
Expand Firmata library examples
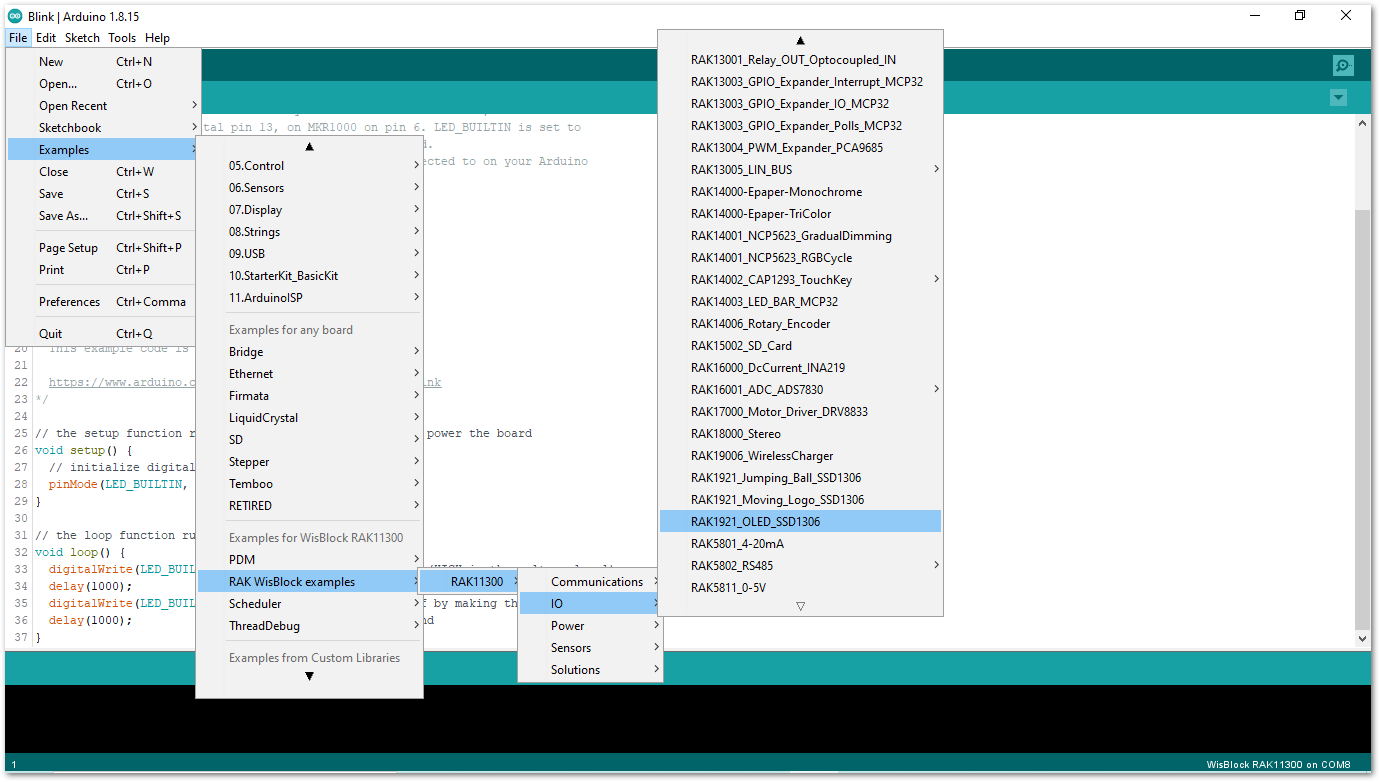tap(310, 396)
